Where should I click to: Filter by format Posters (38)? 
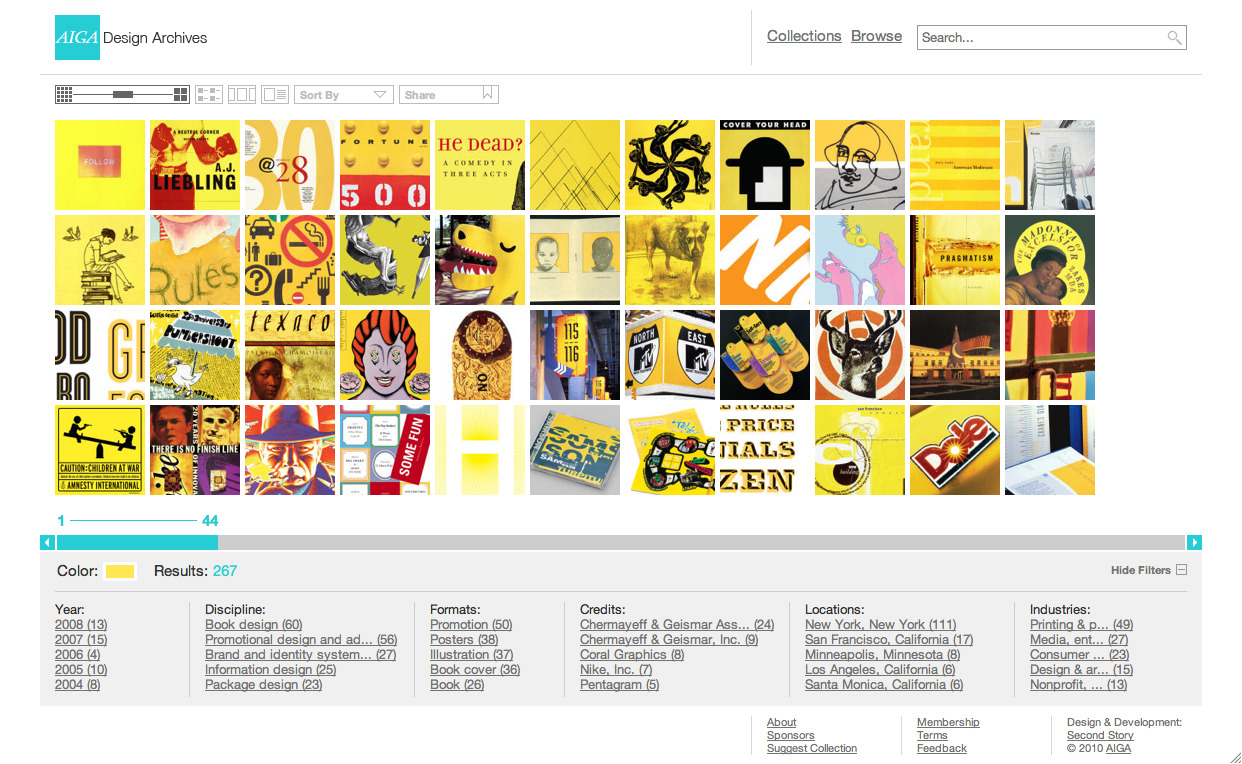[x=464, y=640]
